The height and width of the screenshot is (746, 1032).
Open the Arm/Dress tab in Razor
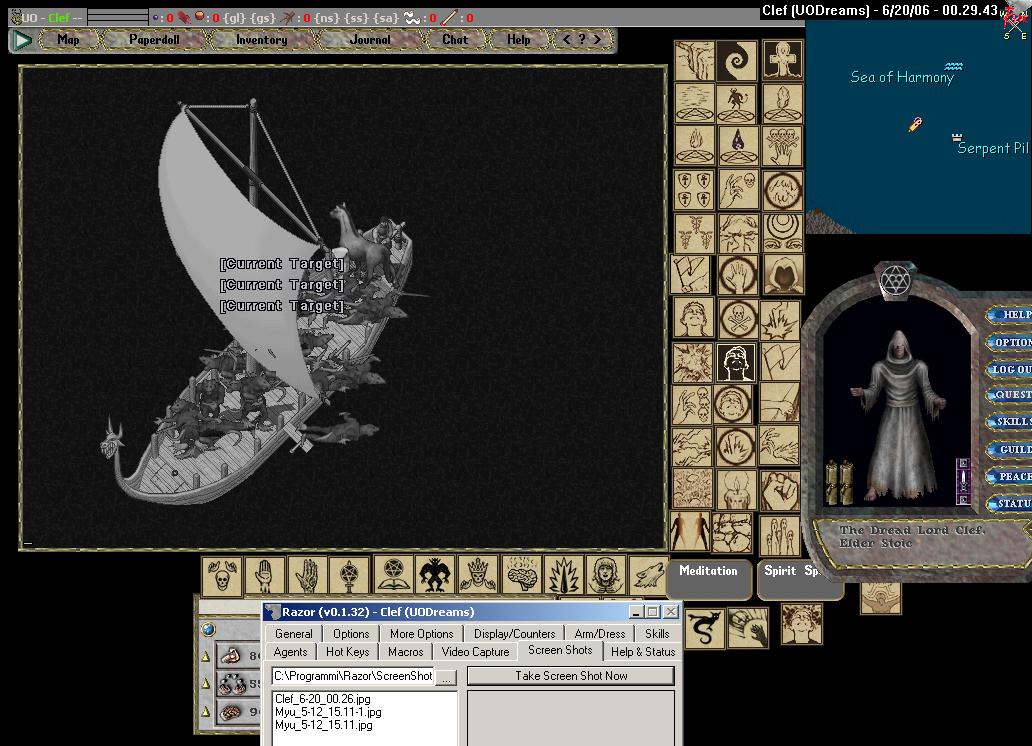point(600,633)
